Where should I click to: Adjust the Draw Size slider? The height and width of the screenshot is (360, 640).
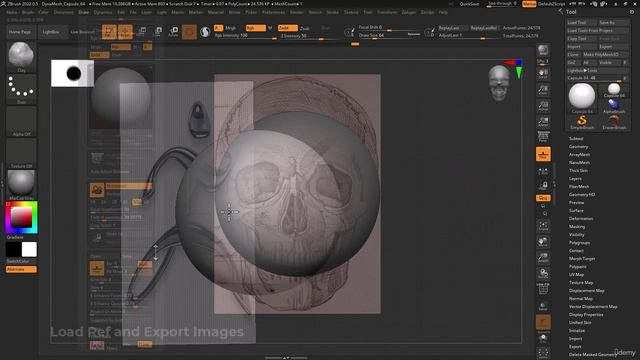coord(389,36)
